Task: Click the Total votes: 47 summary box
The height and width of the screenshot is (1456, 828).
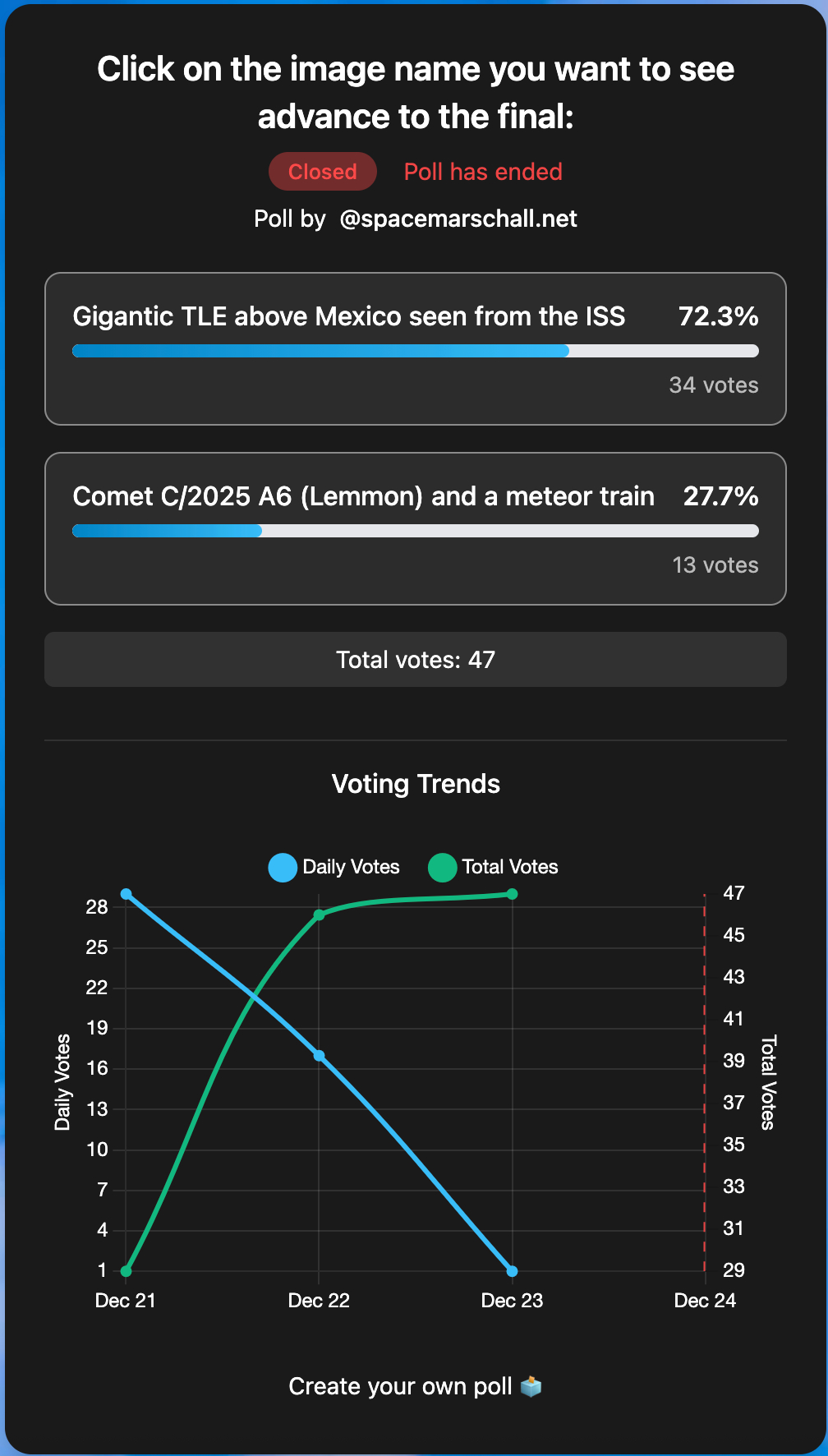Action: click(415, 660)
